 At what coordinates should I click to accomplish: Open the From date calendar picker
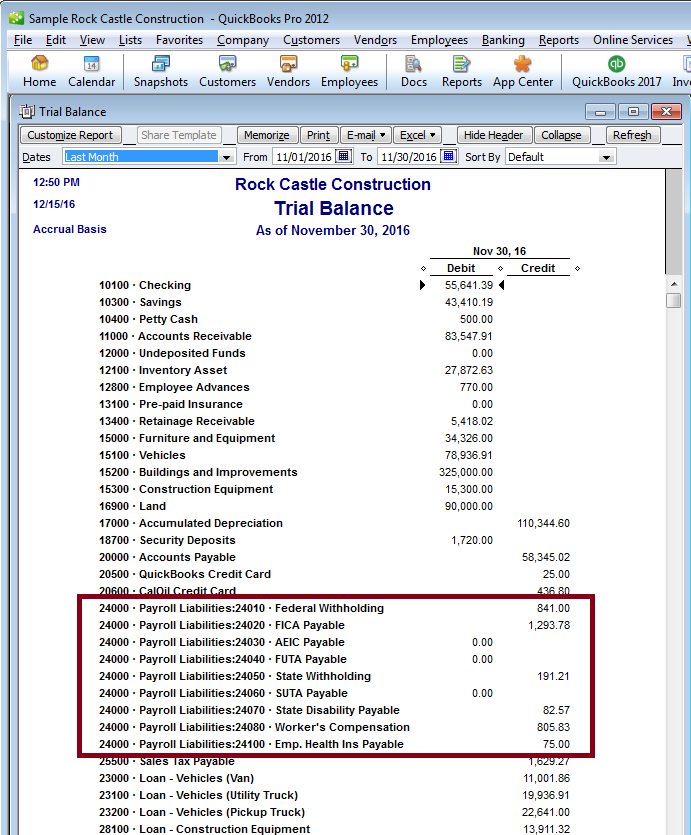344,157
